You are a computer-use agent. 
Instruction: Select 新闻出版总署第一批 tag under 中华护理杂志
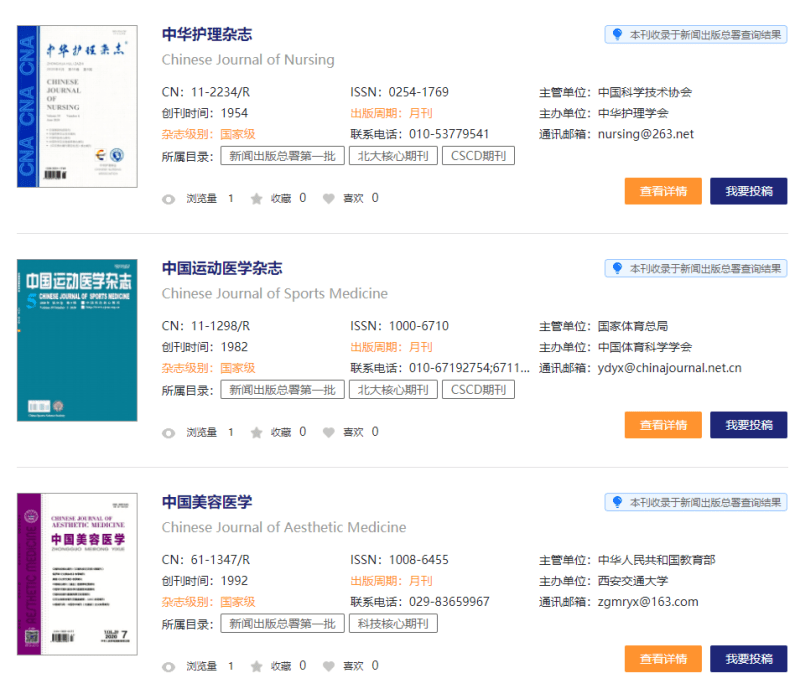[282, 156]
